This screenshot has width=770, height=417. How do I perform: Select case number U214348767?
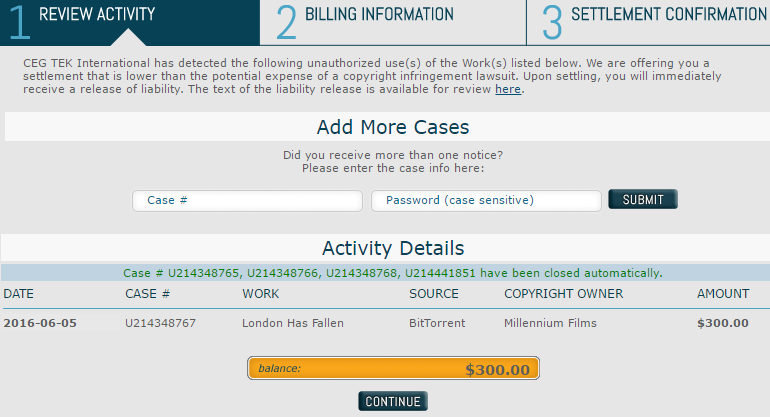click(160, 323)
